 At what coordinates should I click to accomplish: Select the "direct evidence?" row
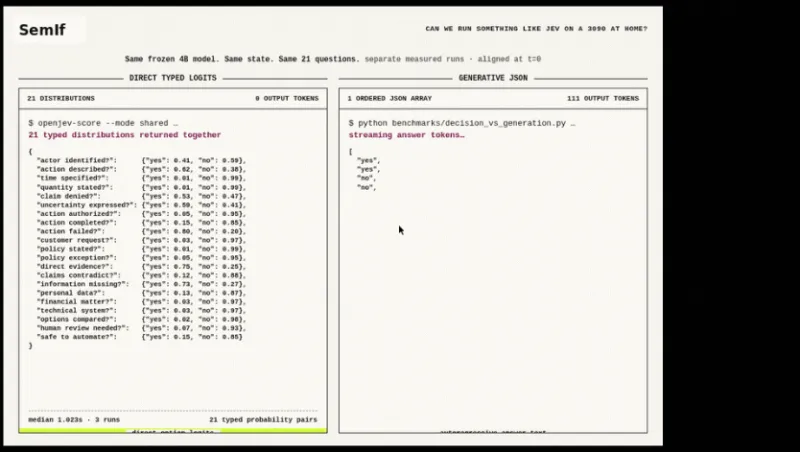[x=141, y=266]
